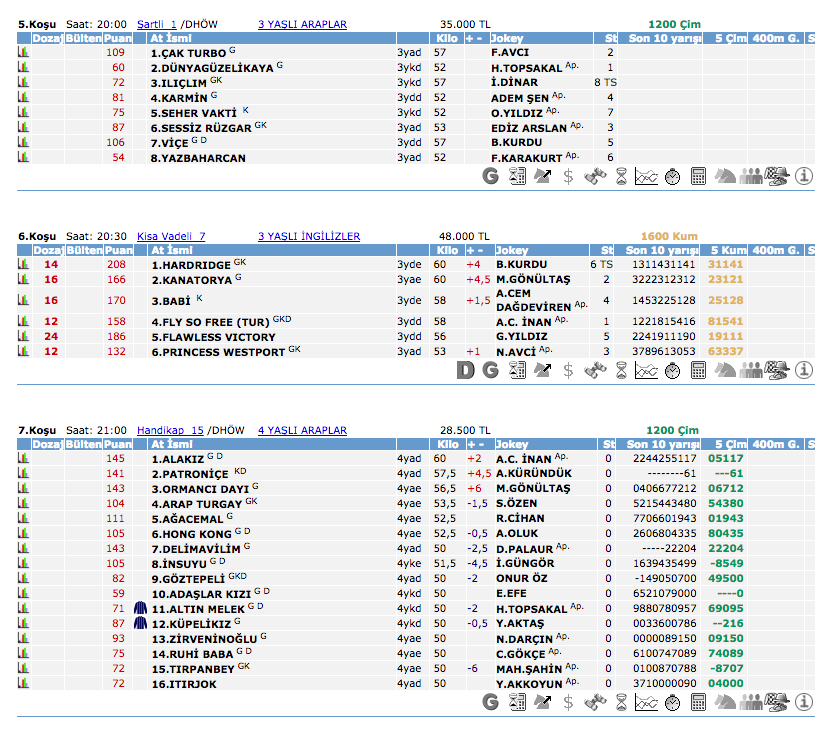Click the G icon in race 5 toolbar
Screen dimensions: 835x738
tap(490, 176)
